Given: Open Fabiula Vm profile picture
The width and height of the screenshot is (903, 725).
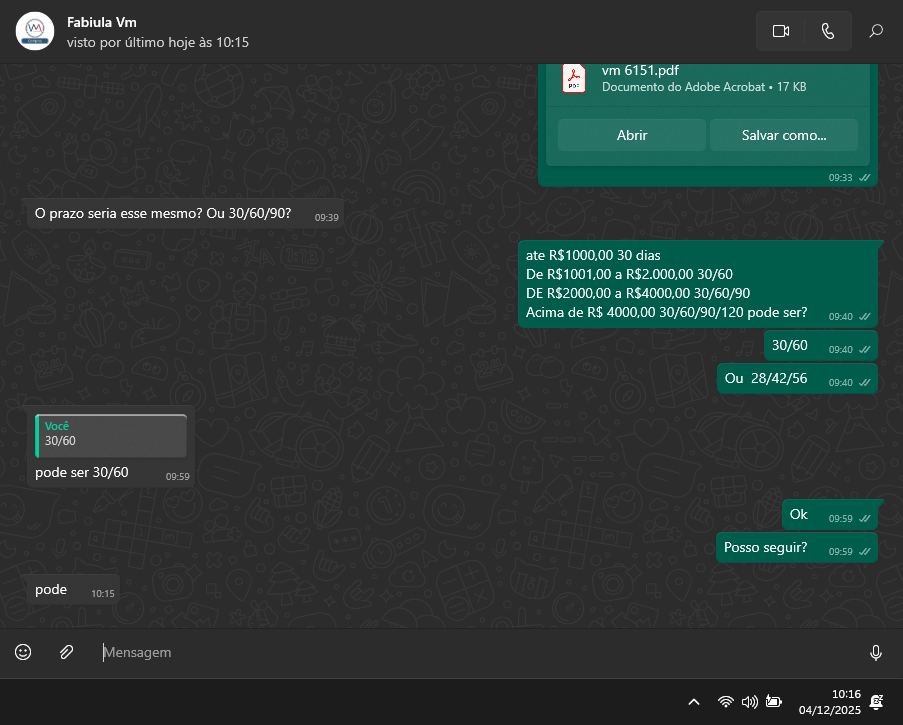Looking at the screenshot, I should pos(35,31).
